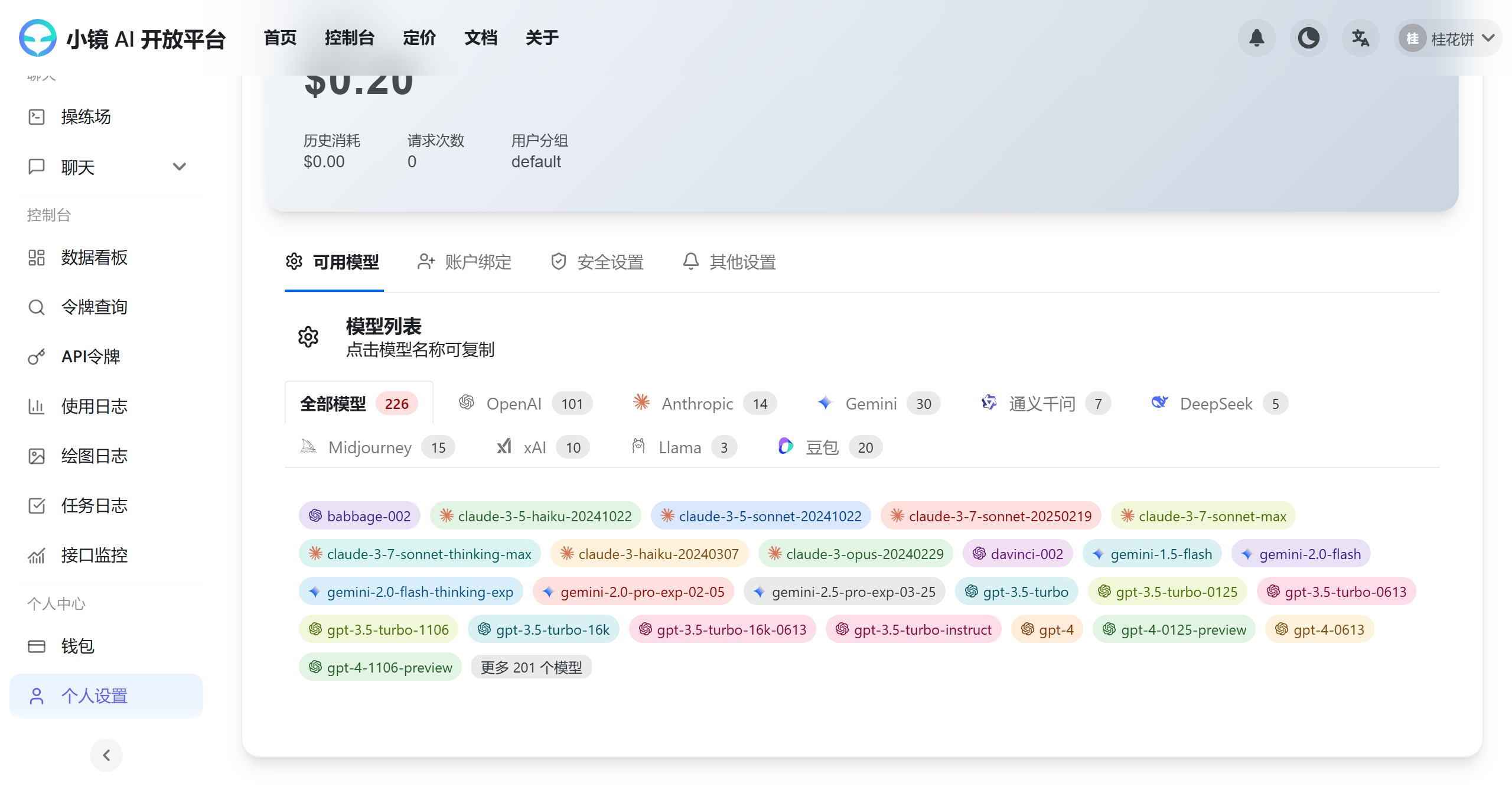
Task: Filter models by Midjourney
Action: [377, 447]
